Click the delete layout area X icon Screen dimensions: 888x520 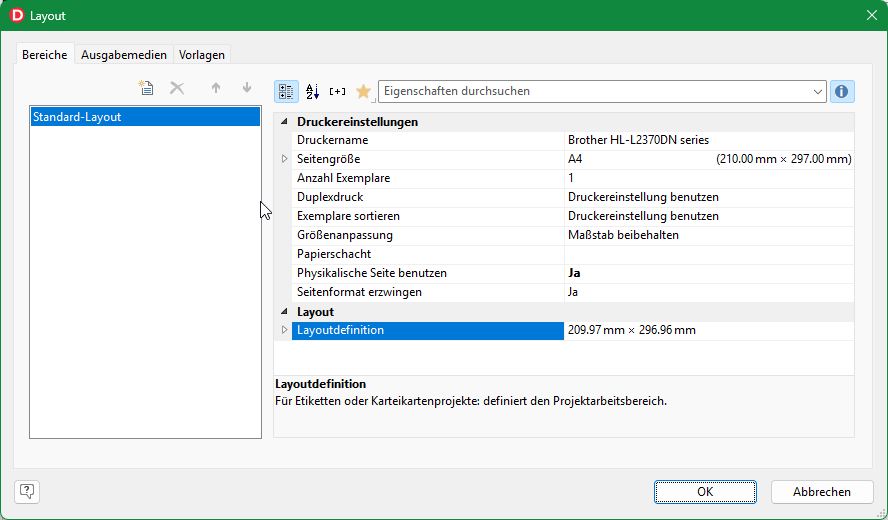[177, 89]
